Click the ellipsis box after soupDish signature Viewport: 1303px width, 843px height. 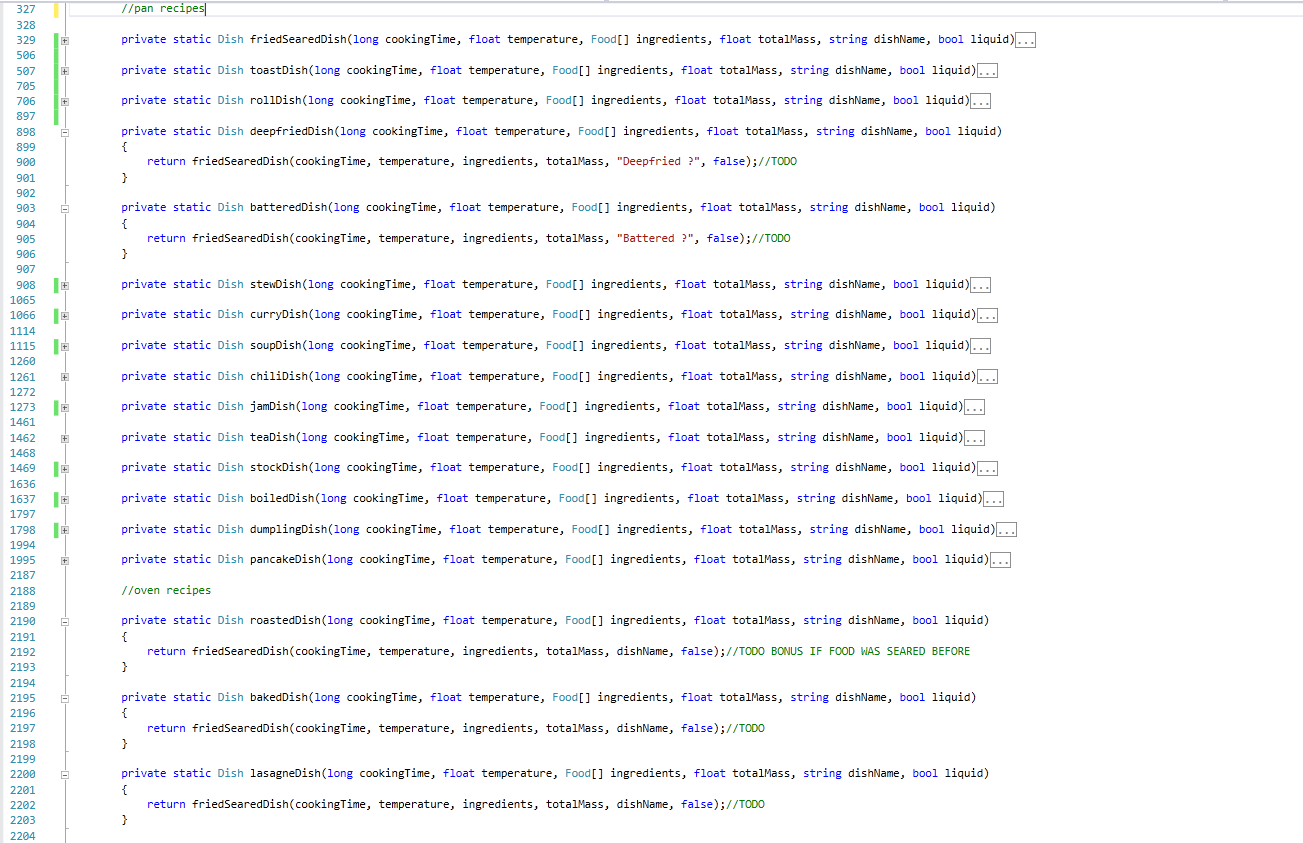coord(980,346)
